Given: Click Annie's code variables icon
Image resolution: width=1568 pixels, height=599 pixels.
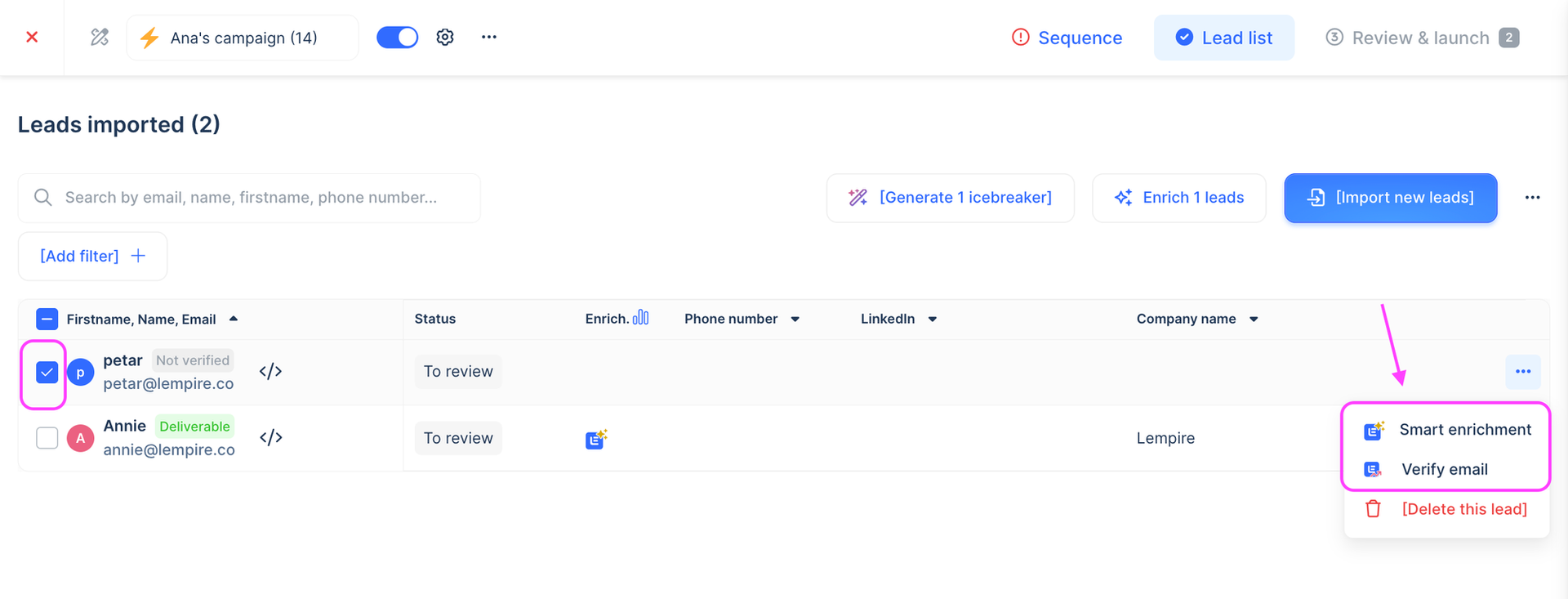Looking at the screenshot, I should 270,438.
